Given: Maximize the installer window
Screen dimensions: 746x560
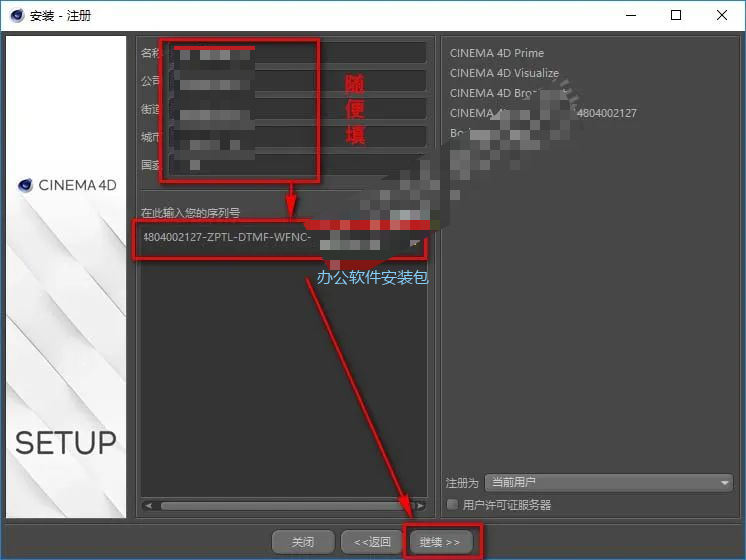Looking at the screenshot, I should 676,15.
